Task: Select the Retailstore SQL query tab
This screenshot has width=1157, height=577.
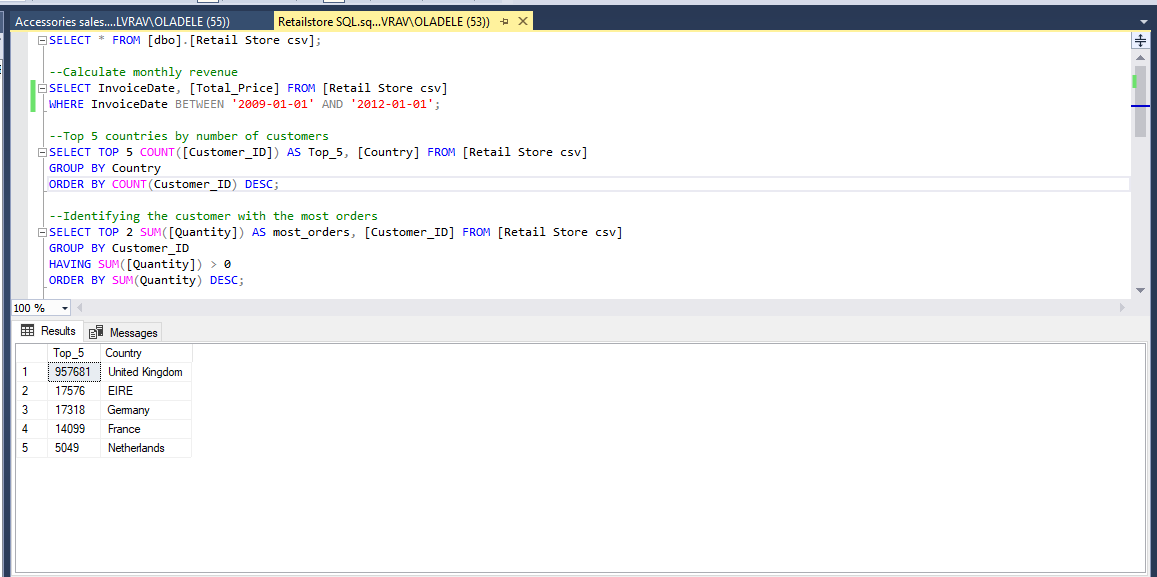Action: (x=384, y=22)
